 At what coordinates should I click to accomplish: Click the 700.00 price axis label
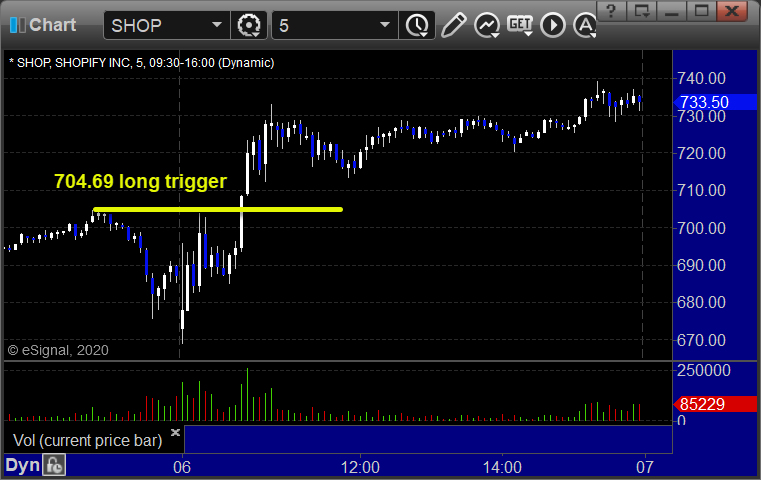point(701,228)
